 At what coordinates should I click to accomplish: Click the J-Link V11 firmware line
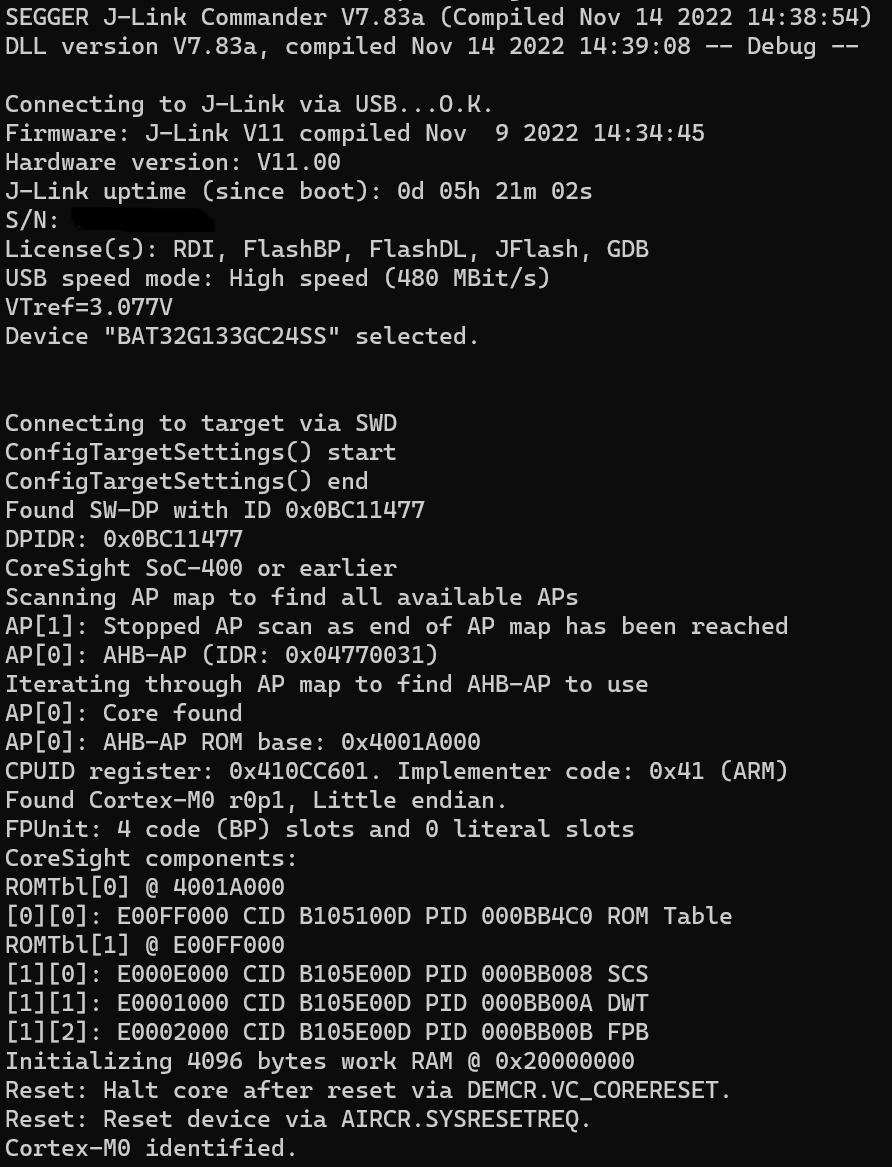pos(355,133)
